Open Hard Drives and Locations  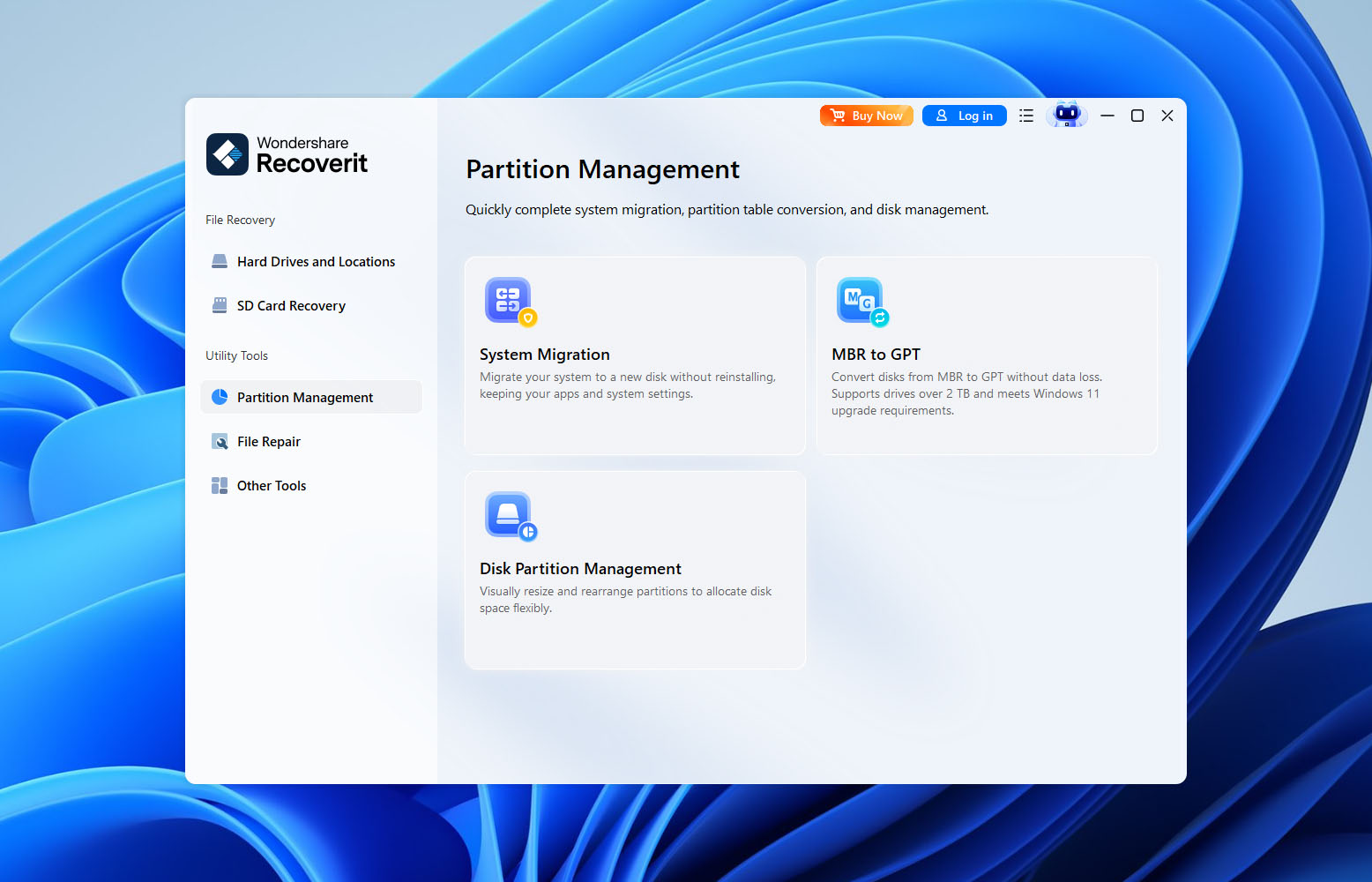coord(311,262)
